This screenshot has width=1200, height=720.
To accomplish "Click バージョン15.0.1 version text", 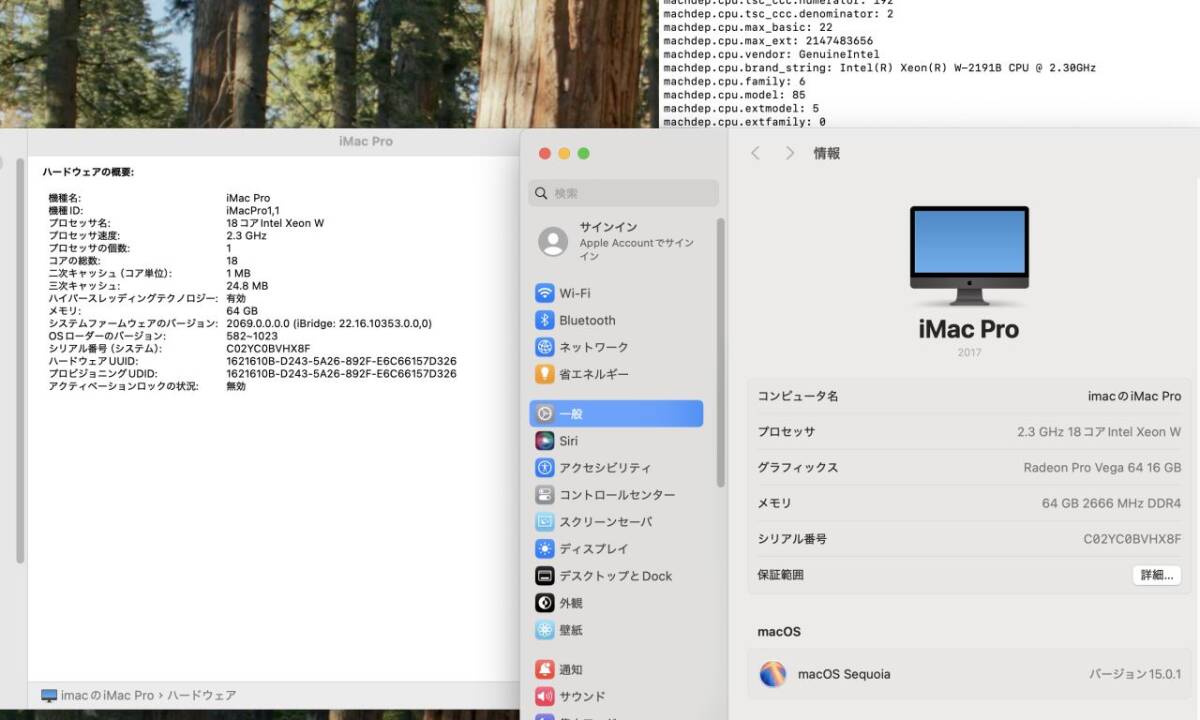I will (1135, 674).
